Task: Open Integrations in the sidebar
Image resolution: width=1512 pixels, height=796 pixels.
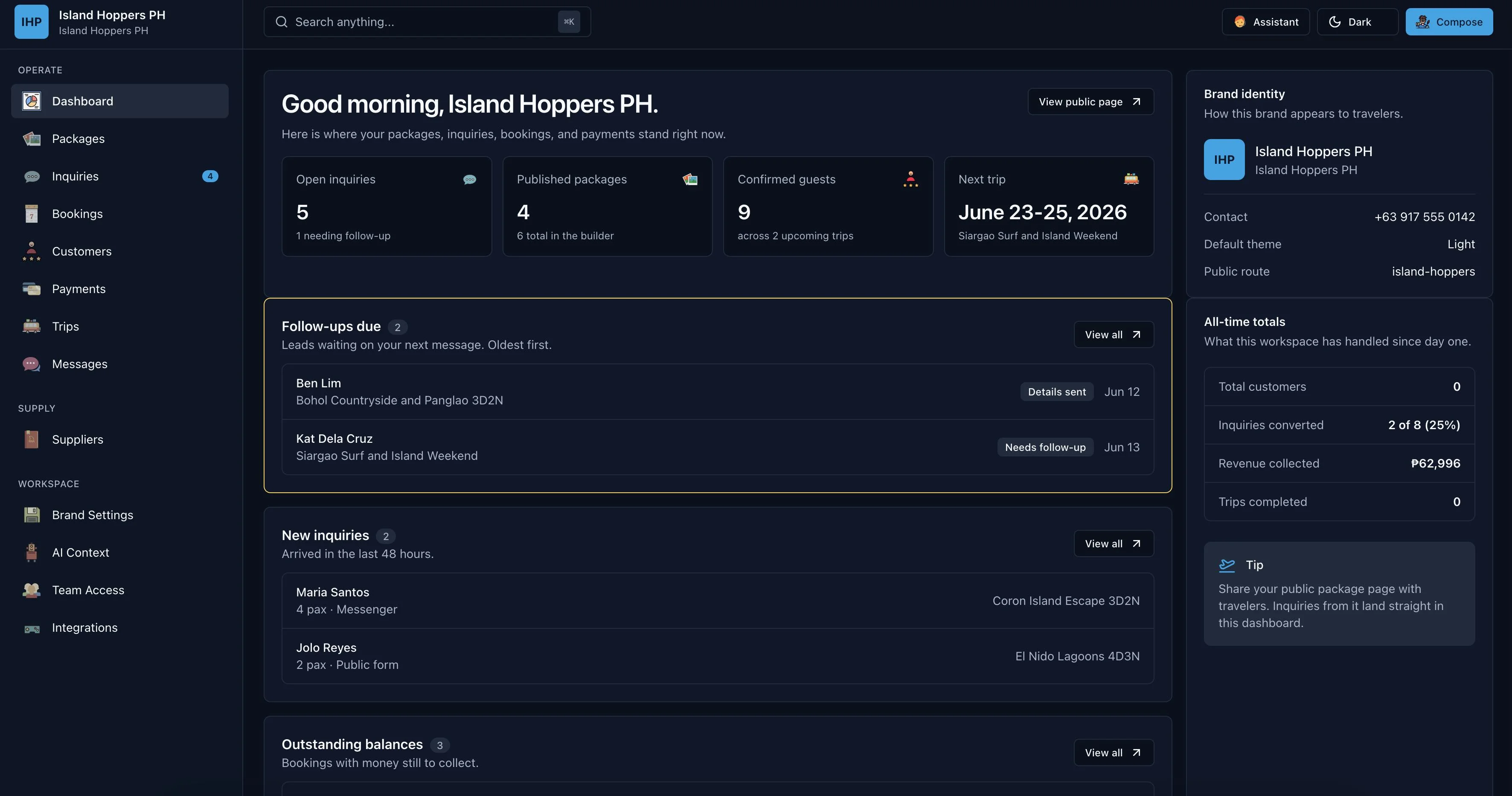Action: click(x=120, y=628)
